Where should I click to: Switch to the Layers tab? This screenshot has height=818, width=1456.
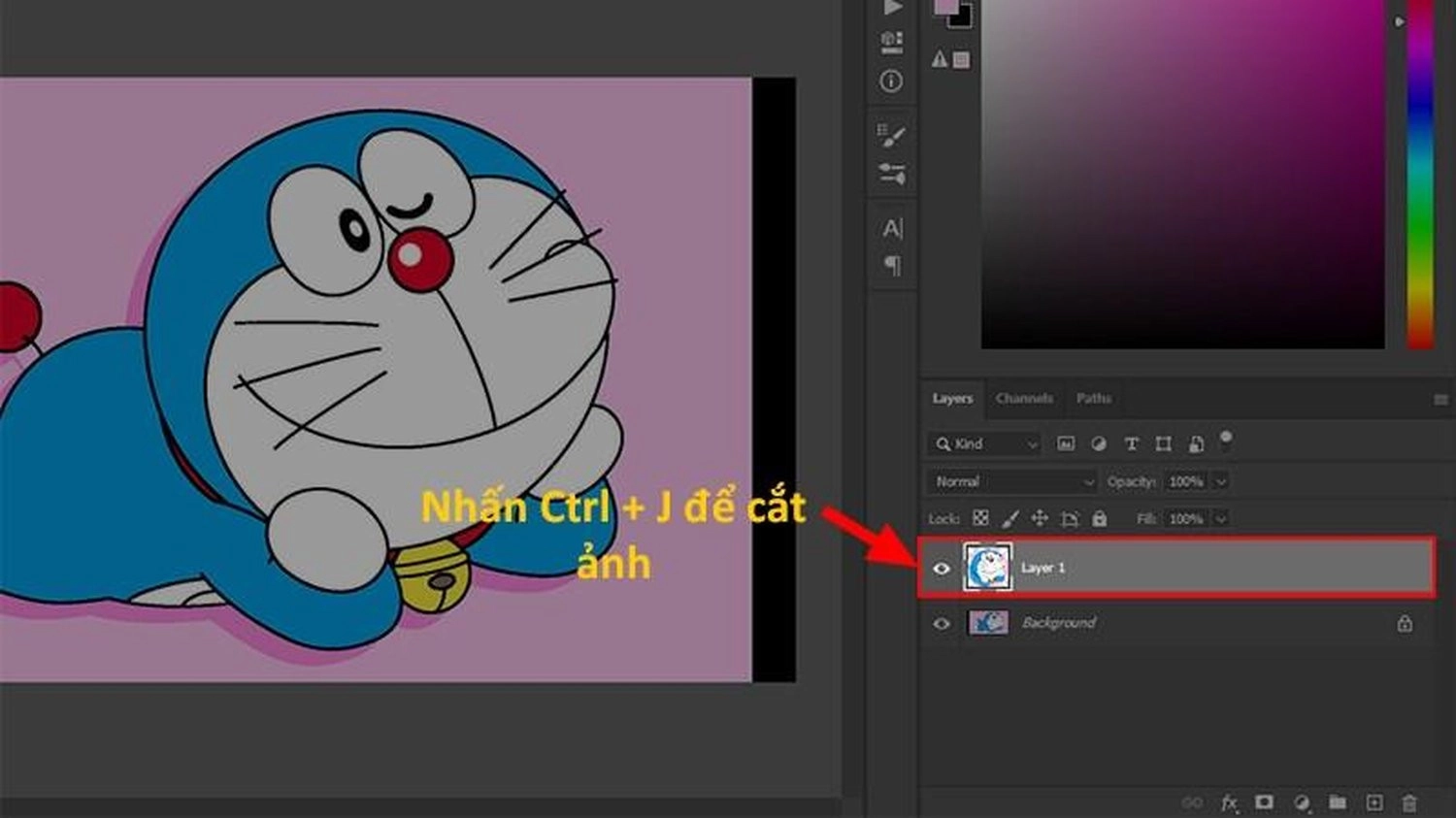point(952,399)
